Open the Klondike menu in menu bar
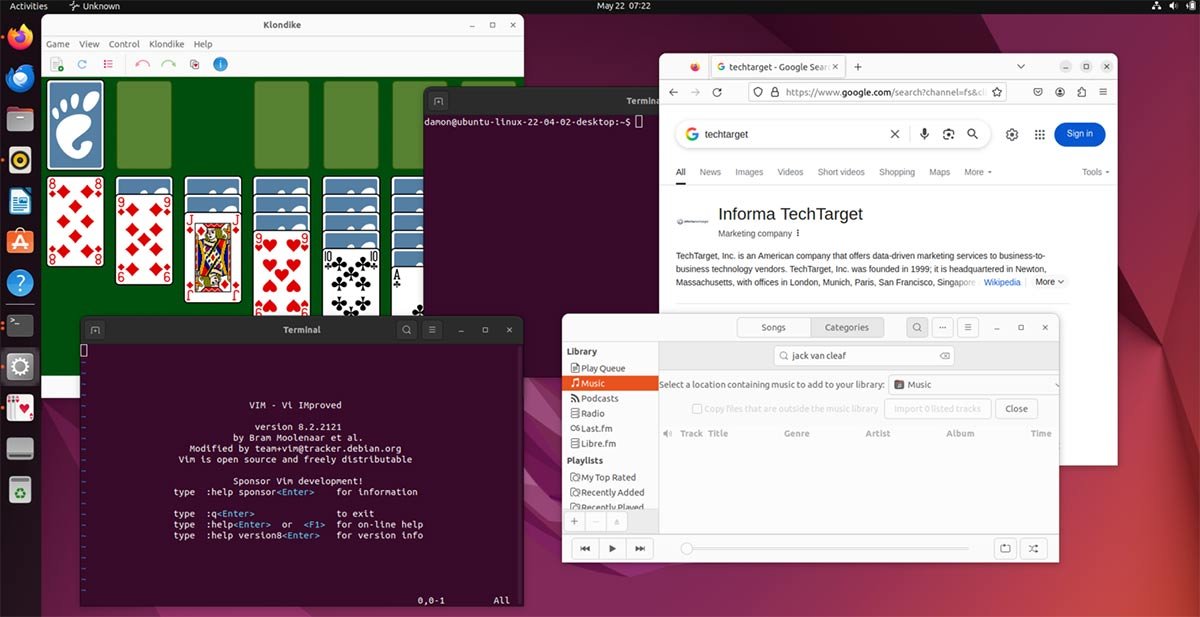The width and height of the screenshot is (1200, 617). pos(166,44)
